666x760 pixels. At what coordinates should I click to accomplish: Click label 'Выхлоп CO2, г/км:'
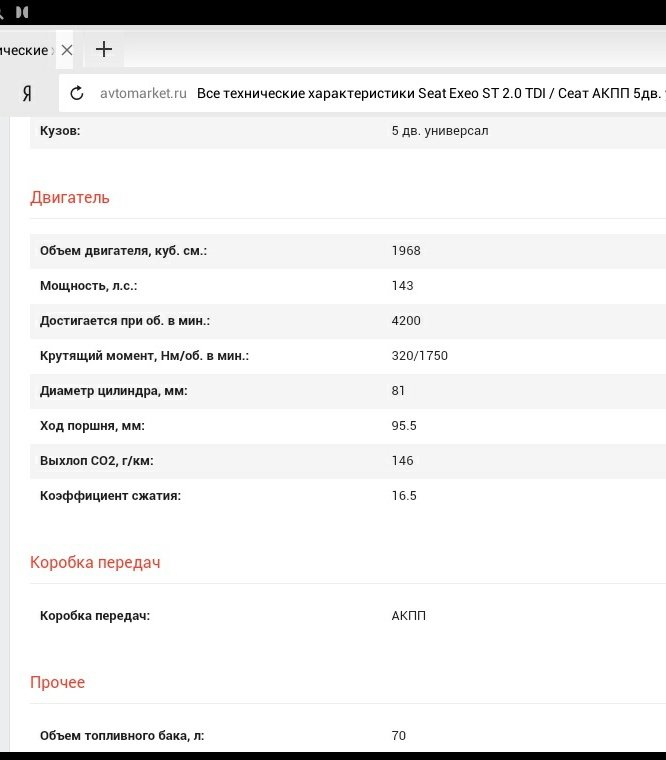[96, 460]
